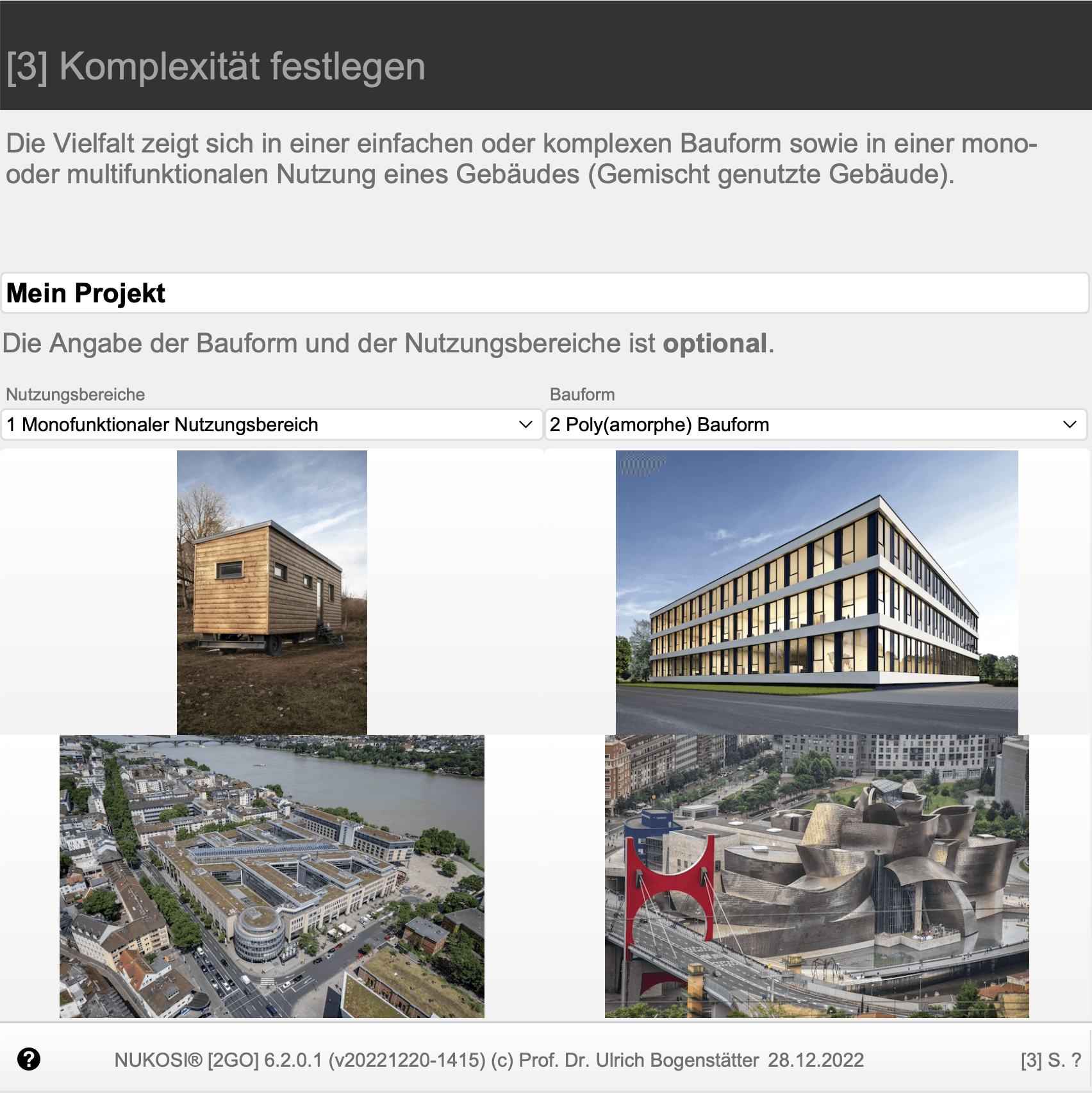
Task: Open the help question mark icon
Action: [29, 1059]
